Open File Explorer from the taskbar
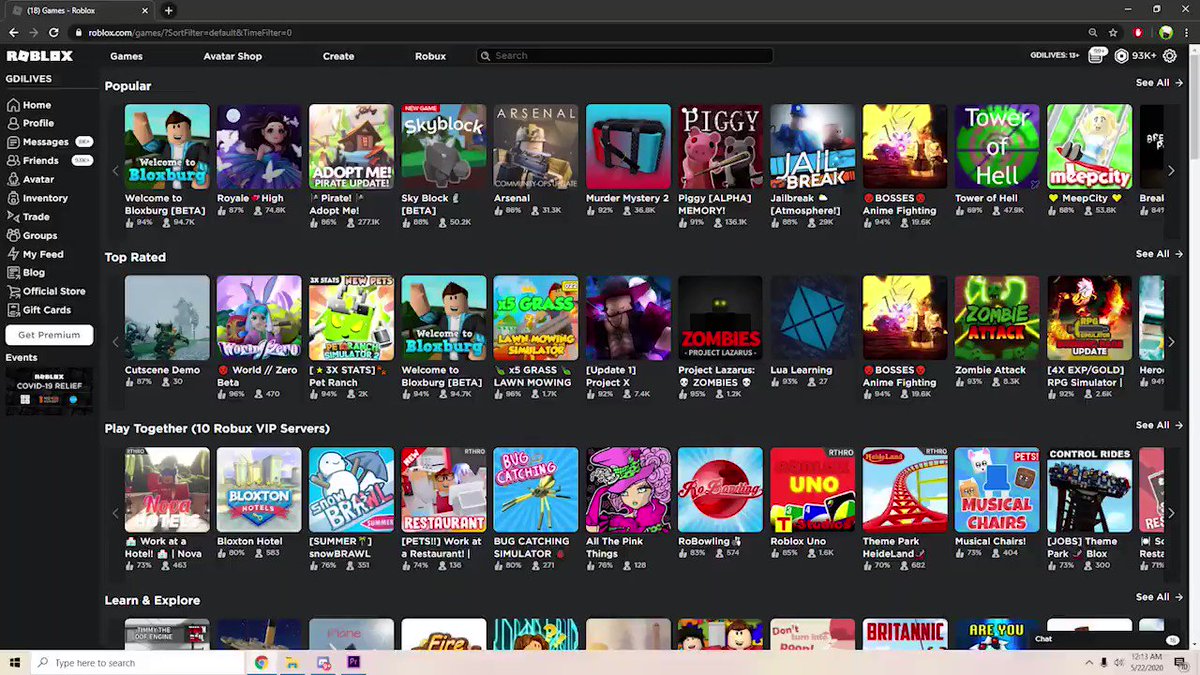The width and height of the screenshot is (1200, 675). (x=292, y=662)
